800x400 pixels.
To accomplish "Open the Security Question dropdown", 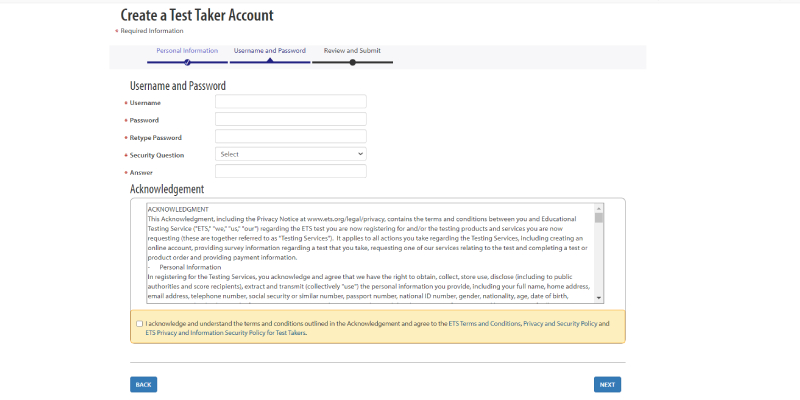I will point(291,154).
